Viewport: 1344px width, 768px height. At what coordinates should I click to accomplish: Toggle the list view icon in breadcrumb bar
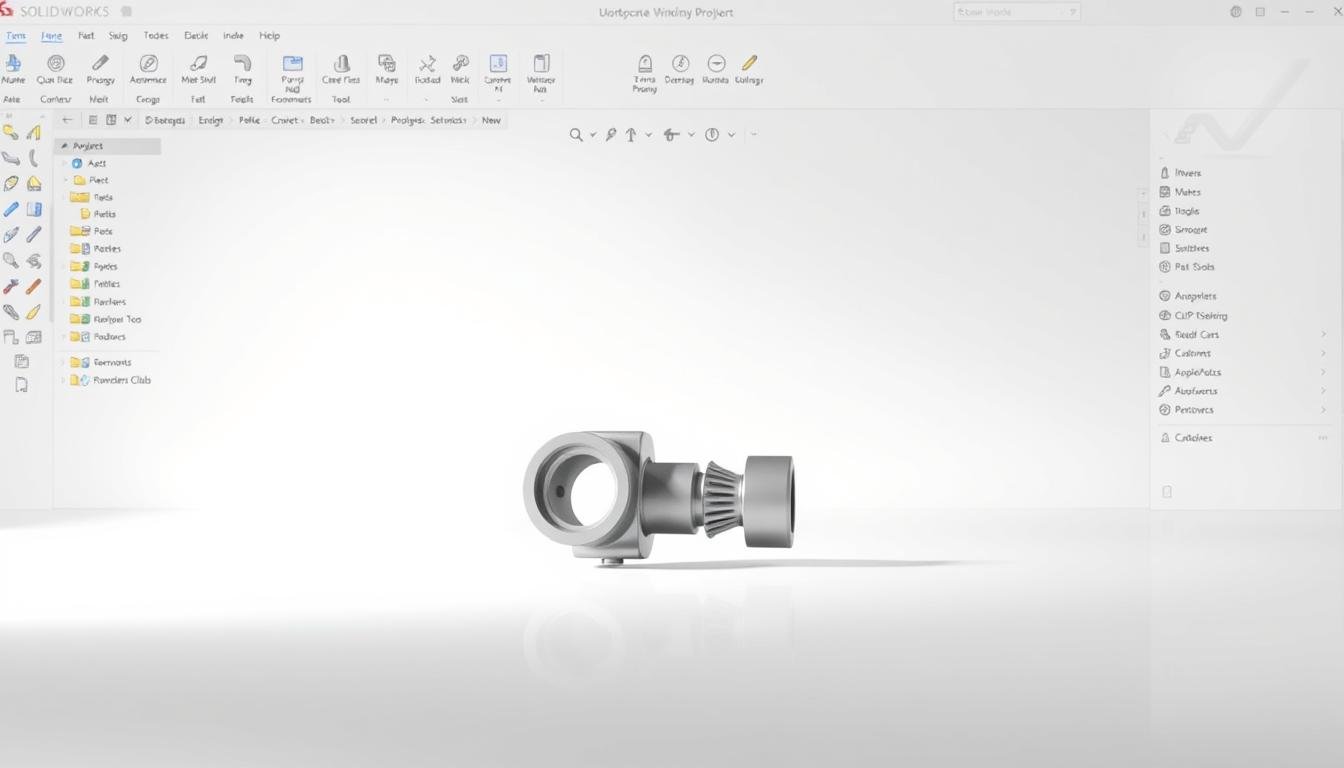click(92, 120)
